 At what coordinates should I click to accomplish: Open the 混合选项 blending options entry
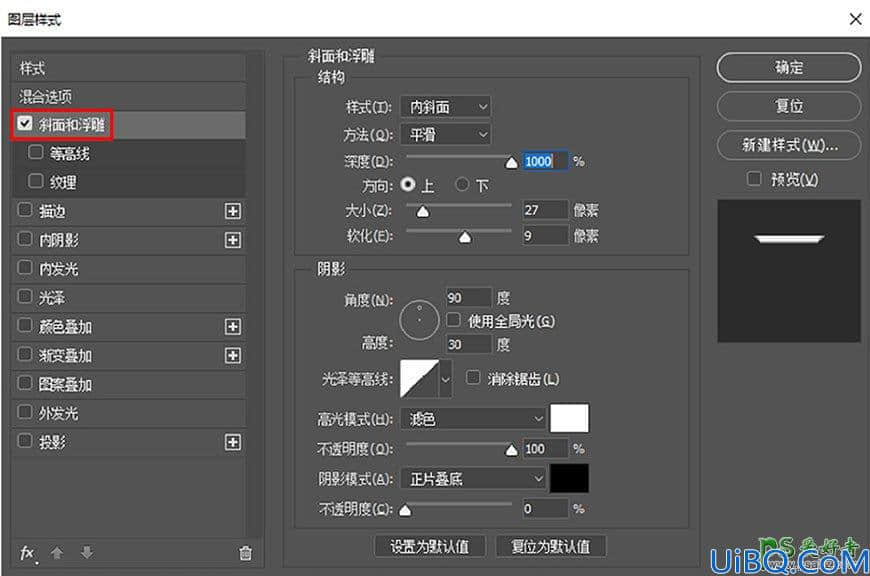point(128,97)
